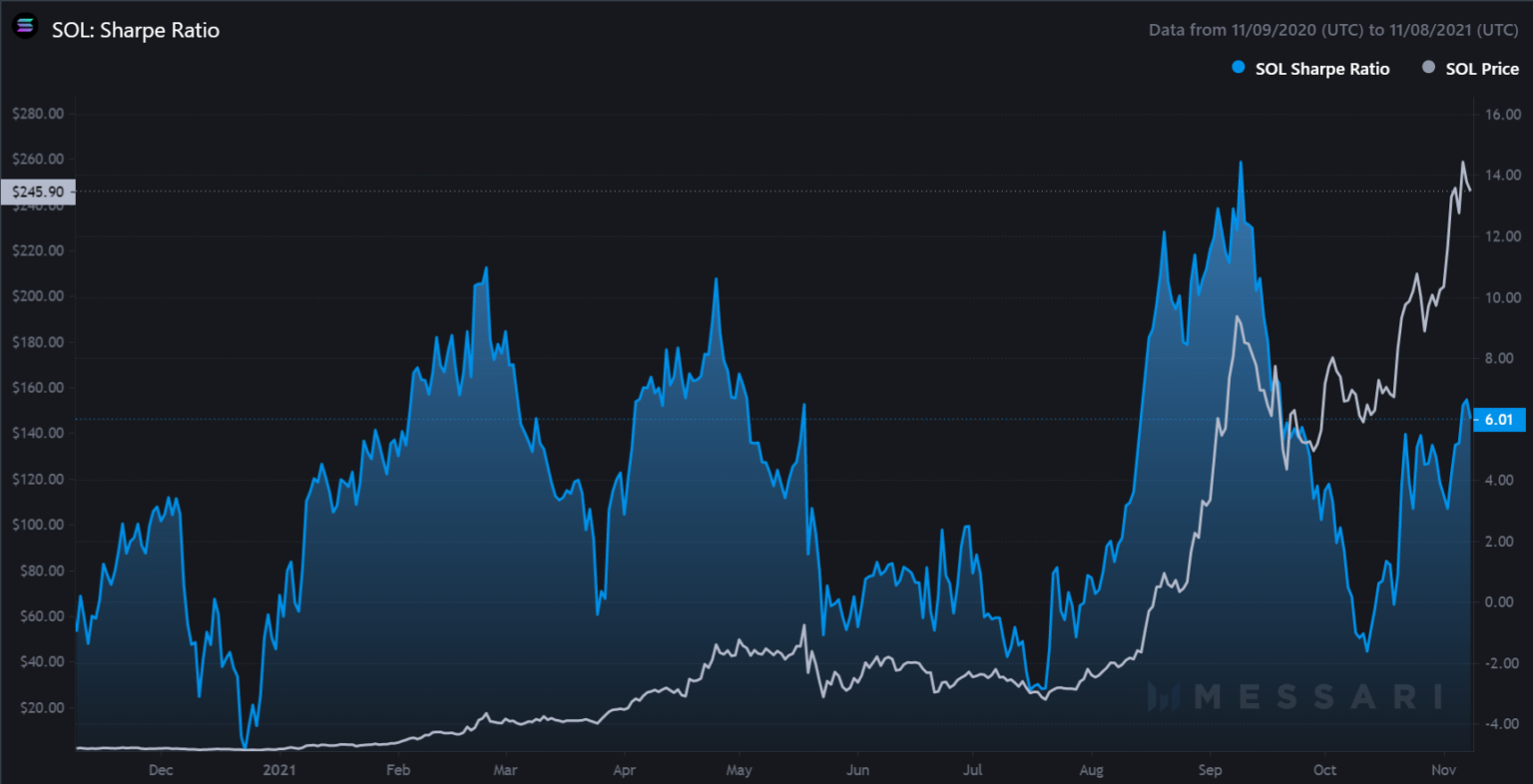Click the Dec label on time axis
The height and width of the screenshot is (784, 1533).
click(160, 770)
